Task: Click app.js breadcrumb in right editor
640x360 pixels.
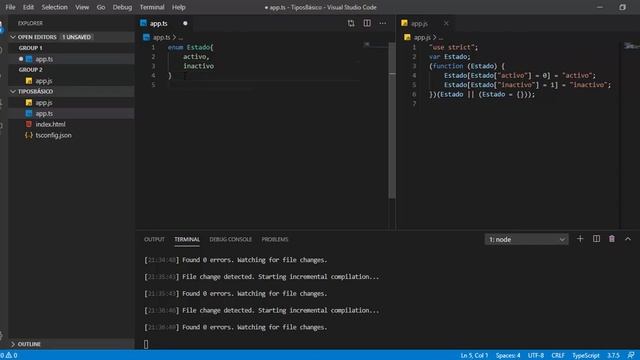Action: tap(422, 37)
